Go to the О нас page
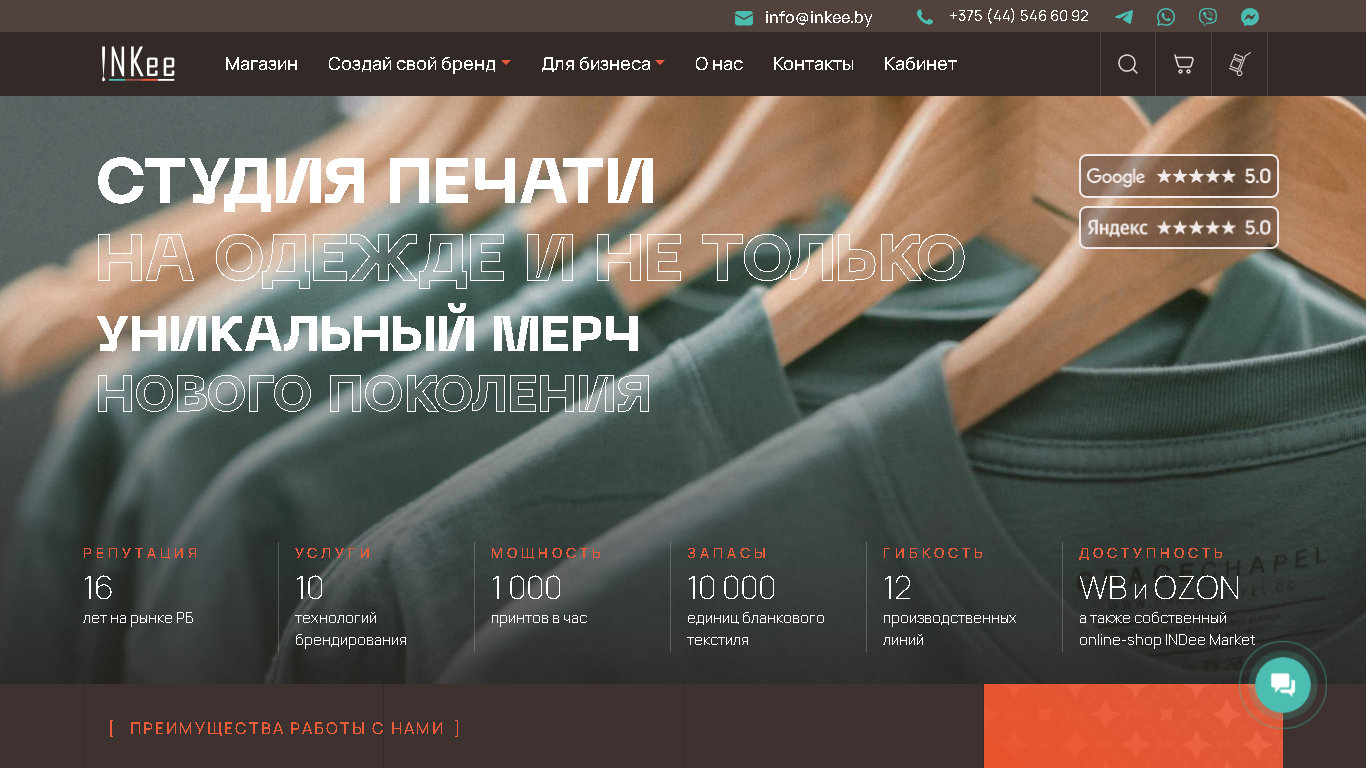1366x768 pixels. click(x=719, y=64)
